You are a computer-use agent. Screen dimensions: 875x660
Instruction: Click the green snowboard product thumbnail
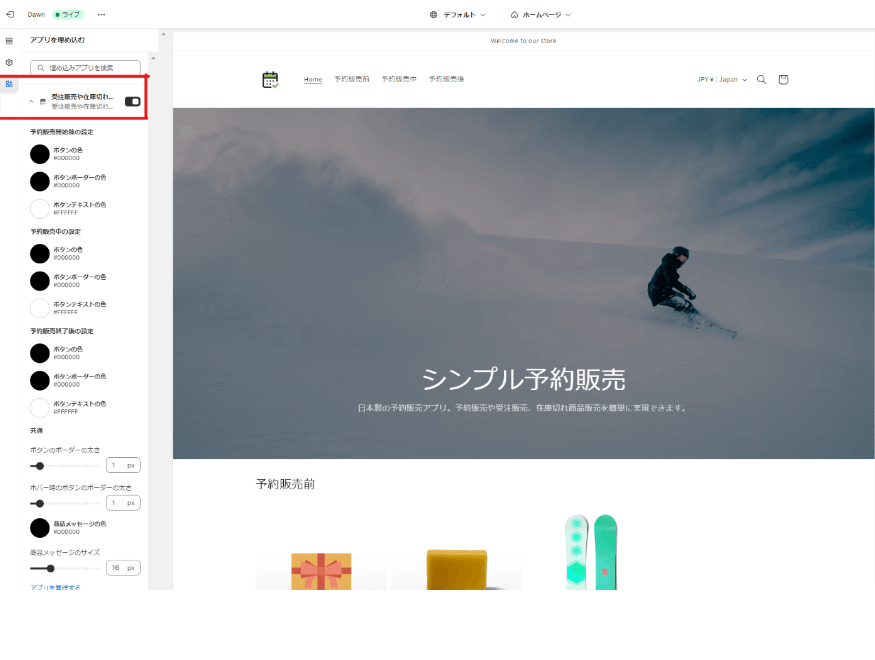pos(592,552)
